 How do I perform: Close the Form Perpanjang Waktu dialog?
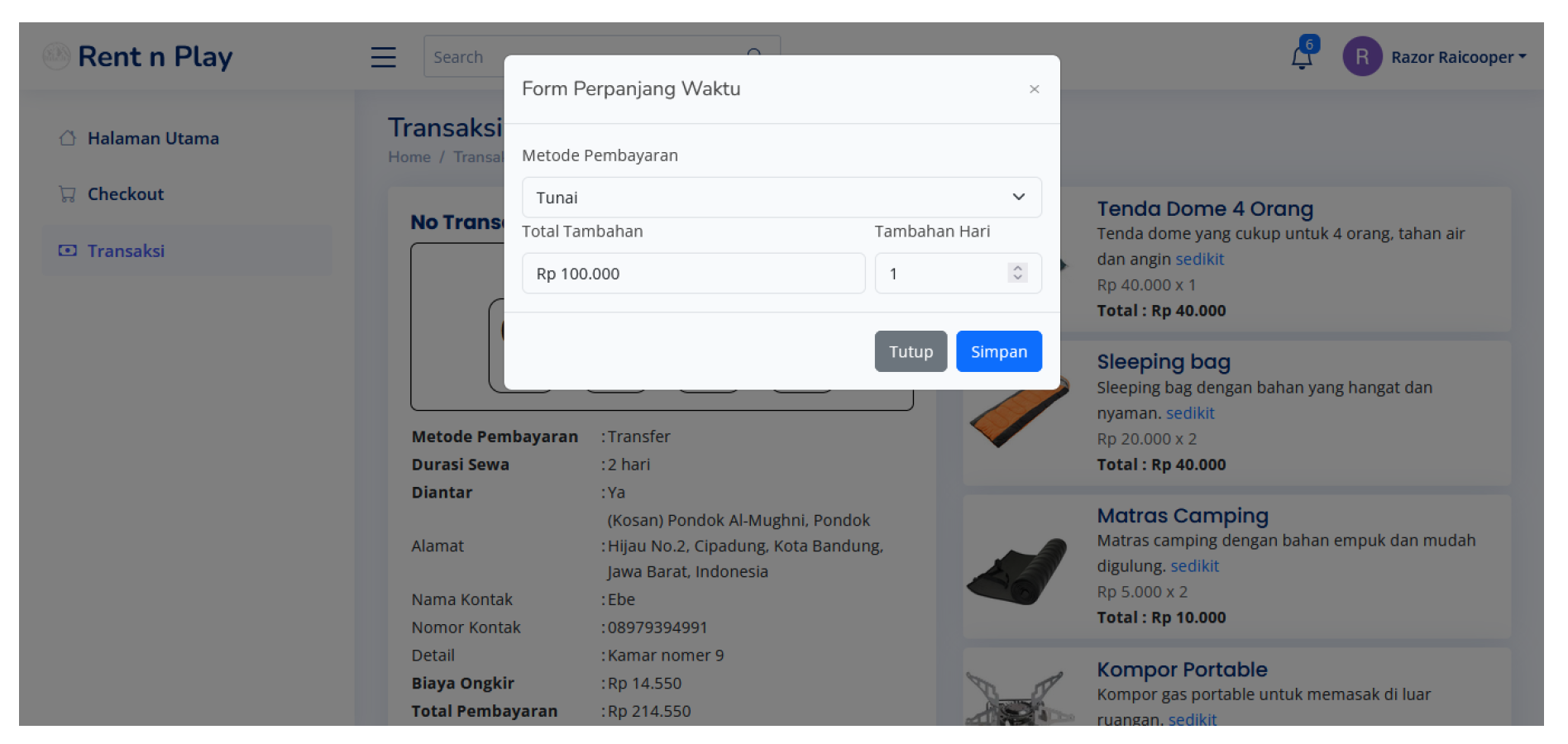tap(1034, 88)
